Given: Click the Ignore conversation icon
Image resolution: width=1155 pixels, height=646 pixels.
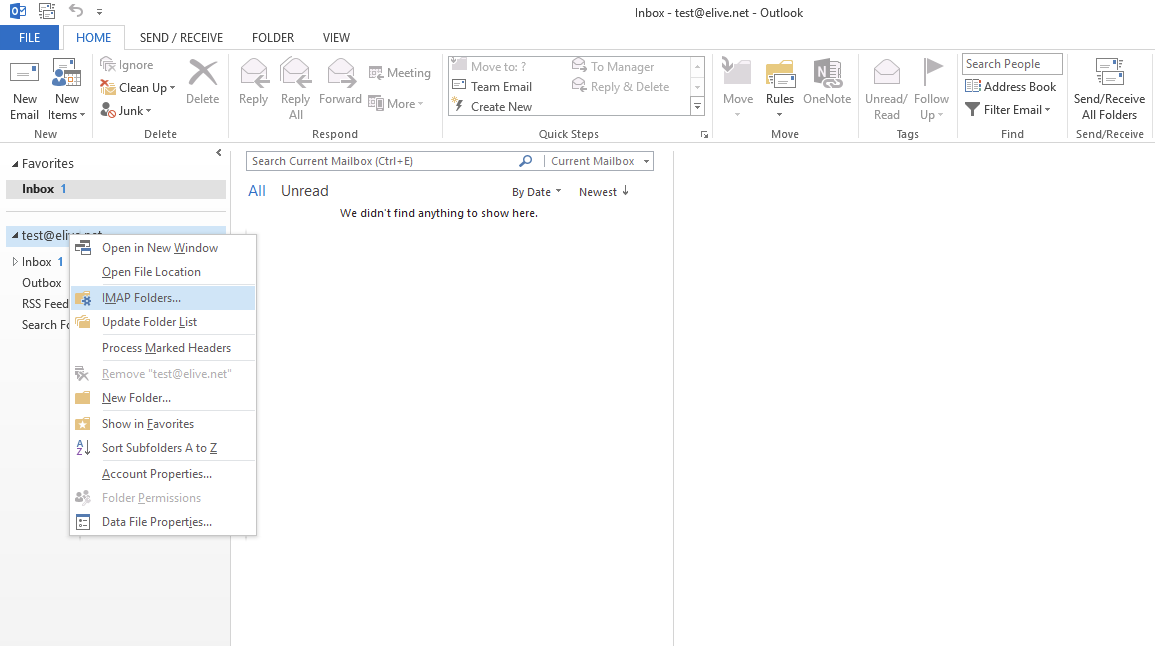Looking at the screenshot, I should coord(108,65).
